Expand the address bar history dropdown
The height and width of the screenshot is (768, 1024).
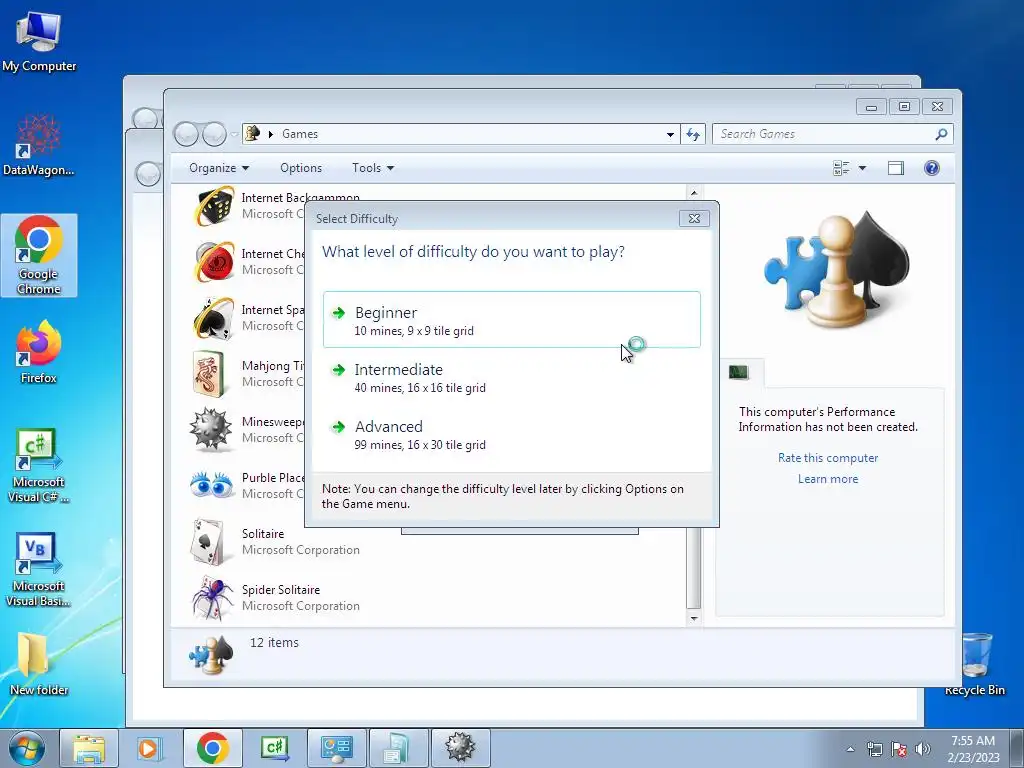point(670,134)
